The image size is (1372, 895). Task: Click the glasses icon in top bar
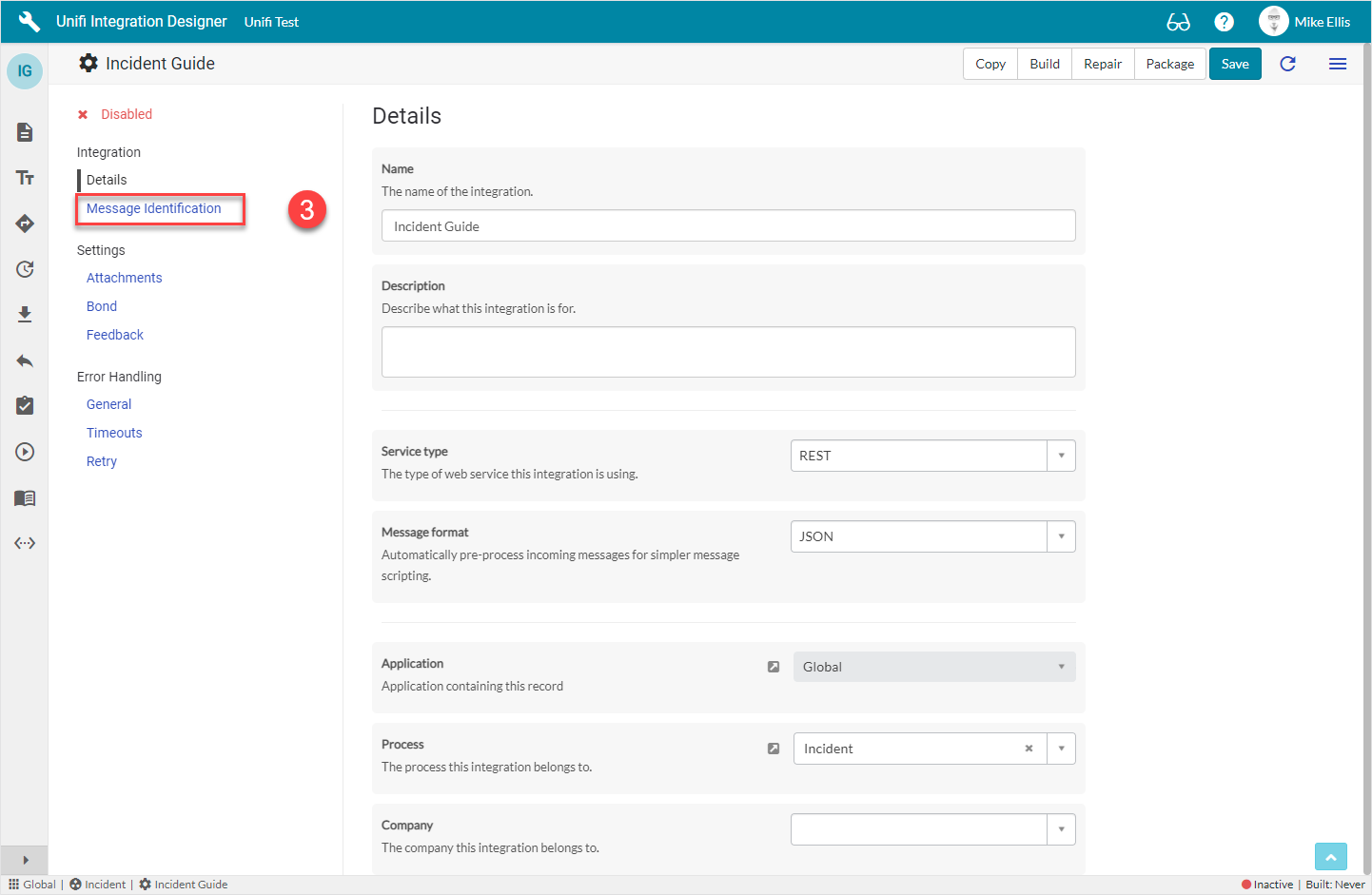coord(1178,22)
